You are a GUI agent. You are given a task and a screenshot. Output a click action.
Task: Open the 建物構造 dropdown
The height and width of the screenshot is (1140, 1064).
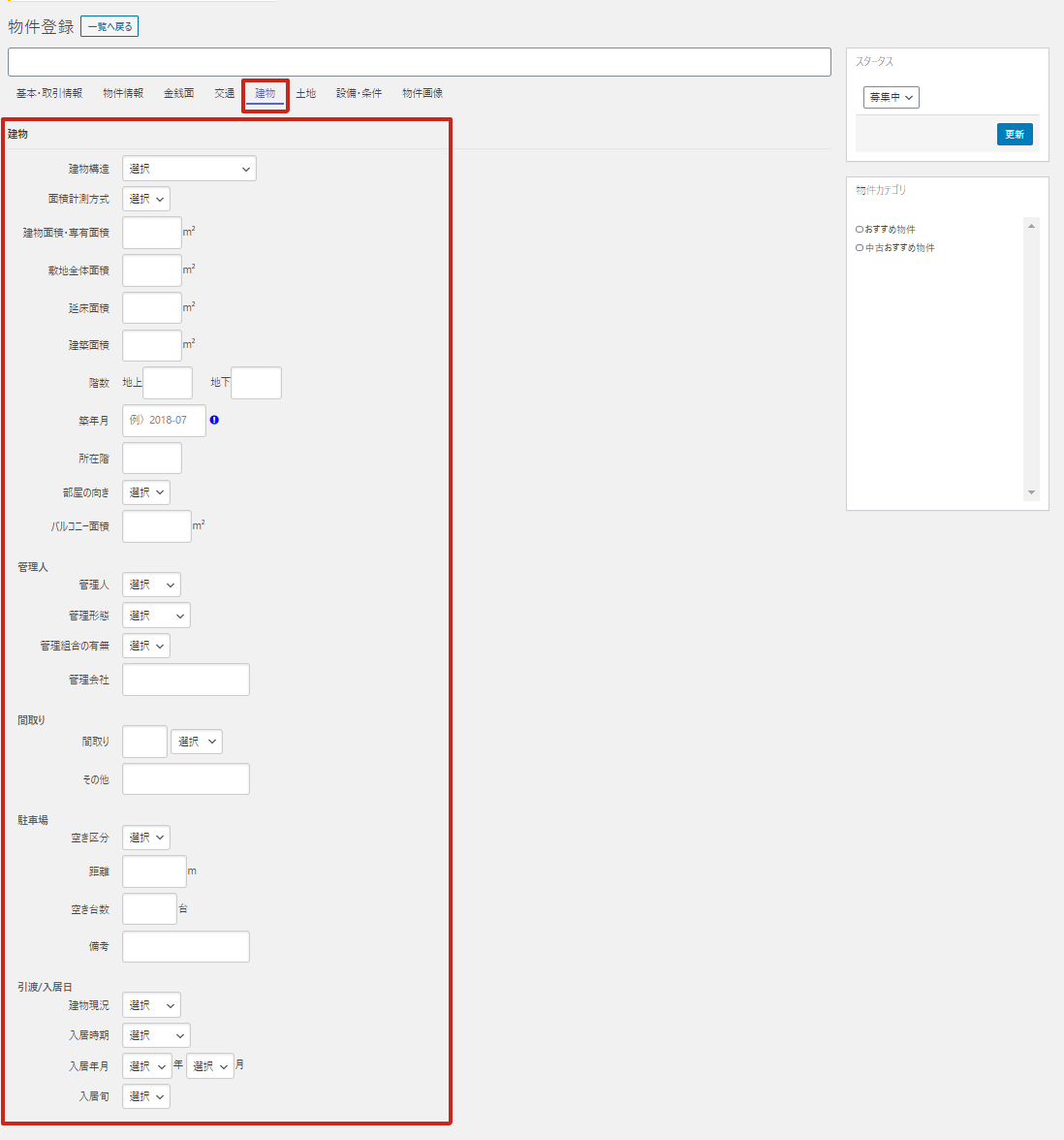tap(189, 169)
